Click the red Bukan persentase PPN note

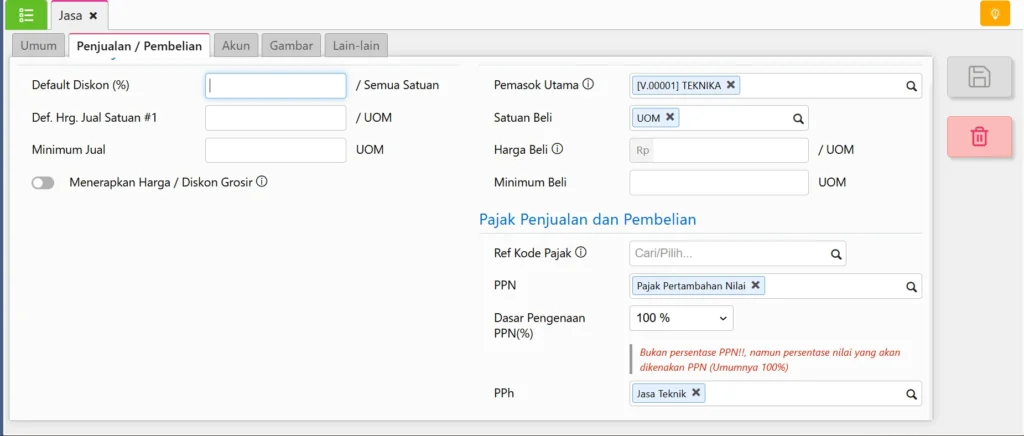[x=770, y=360]
